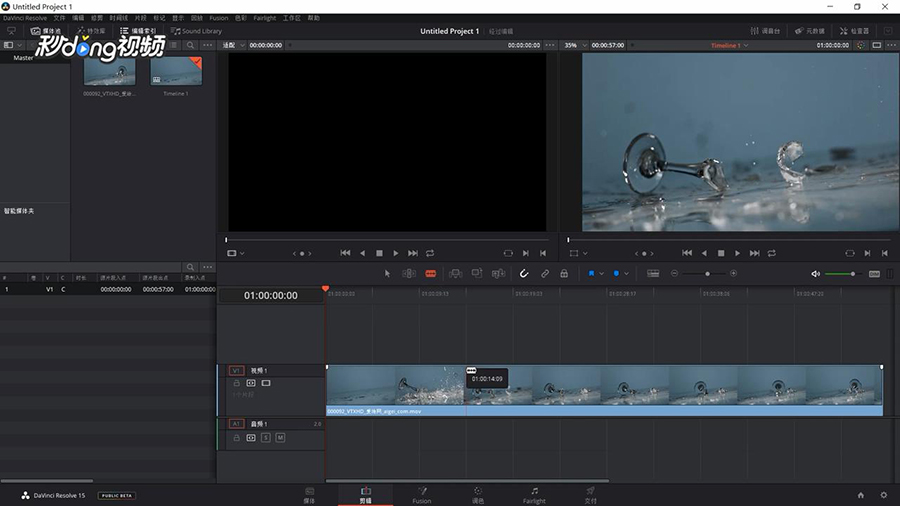Image resolution: width=900 pixels, height=506 pixels.
Task: Solo audio track A1 with S button
Action: pyautogui.click(x=266, y=438)
